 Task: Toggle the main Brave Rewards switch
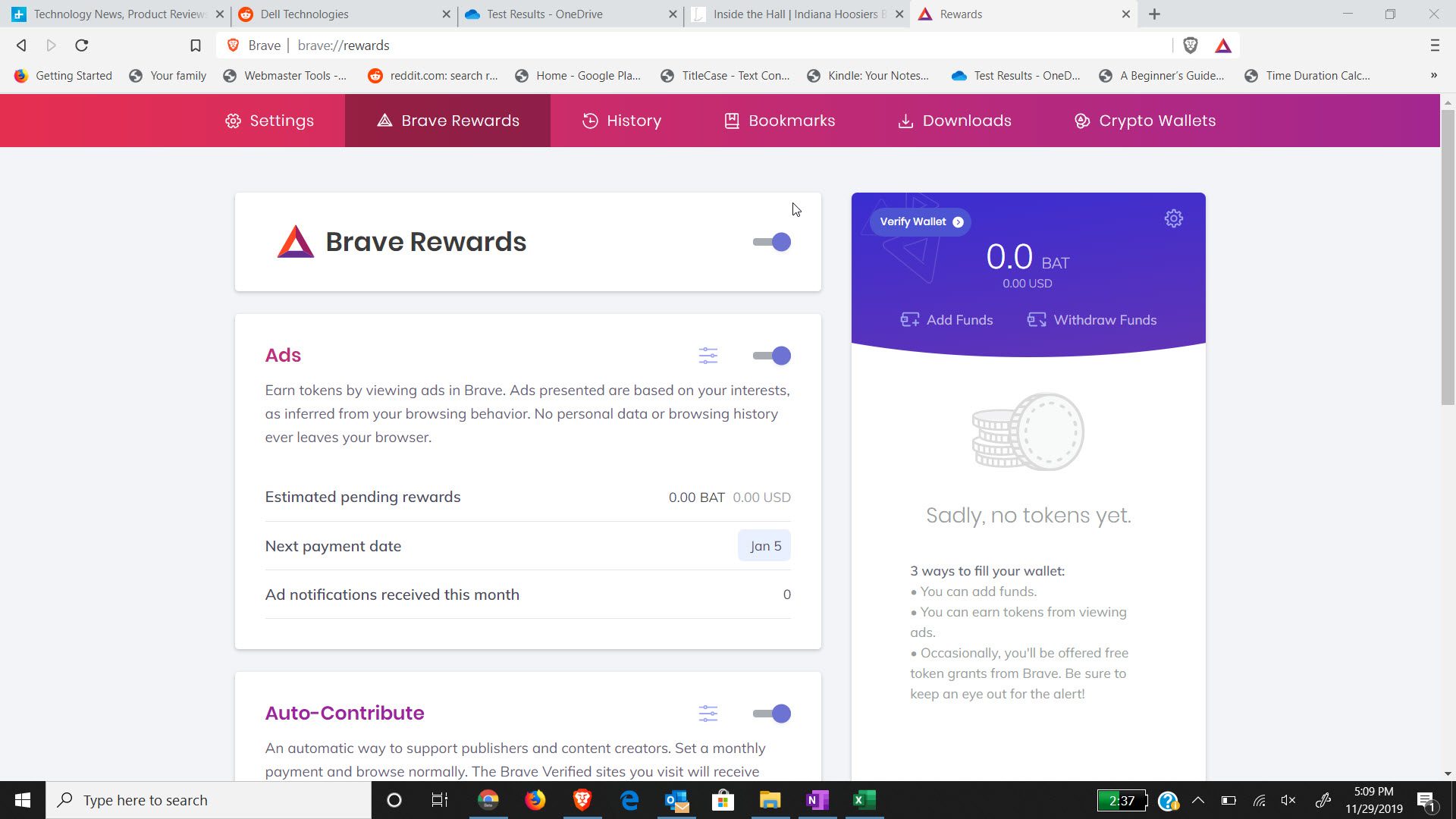pyautogui.click(x=772, y=242)
